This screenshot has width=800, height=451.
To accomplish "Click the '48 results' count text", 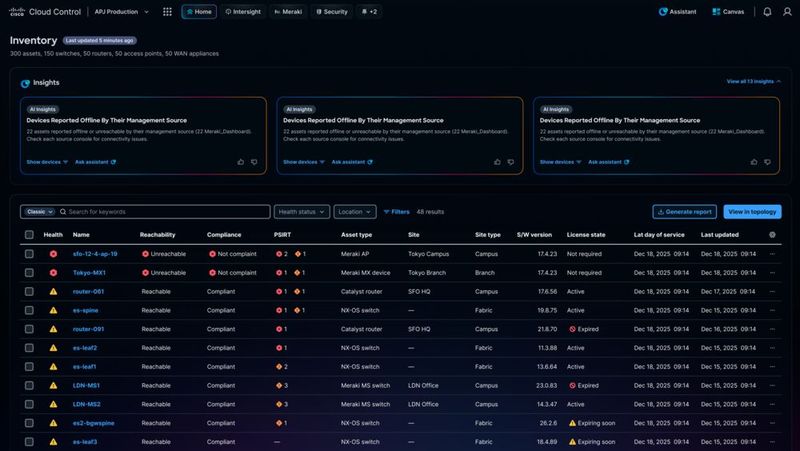I will [x=430, y=212].
